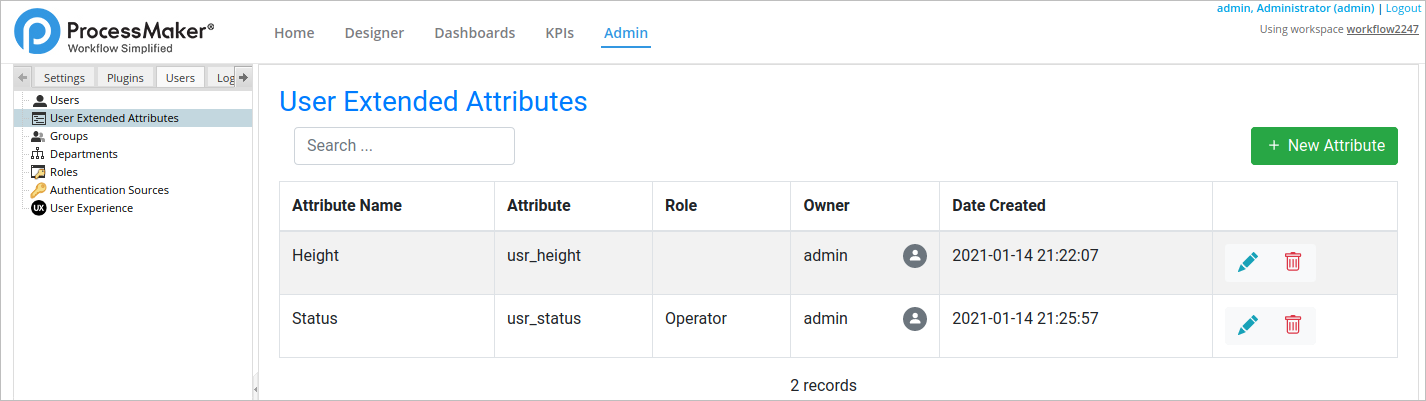Open User Experience in the sidebar

pos(91,208)
